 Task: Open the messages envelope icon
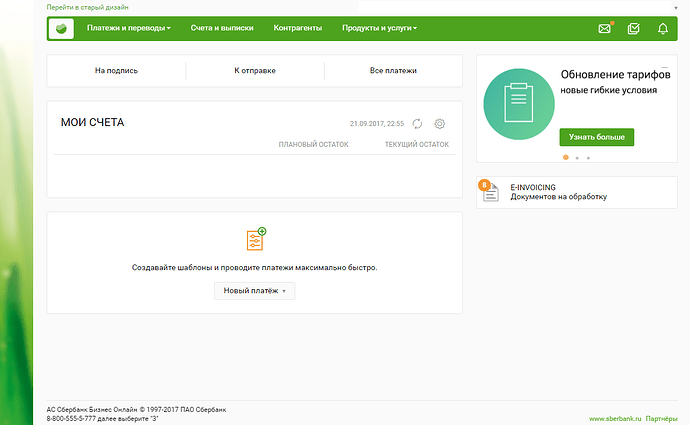tap(605, 29)
